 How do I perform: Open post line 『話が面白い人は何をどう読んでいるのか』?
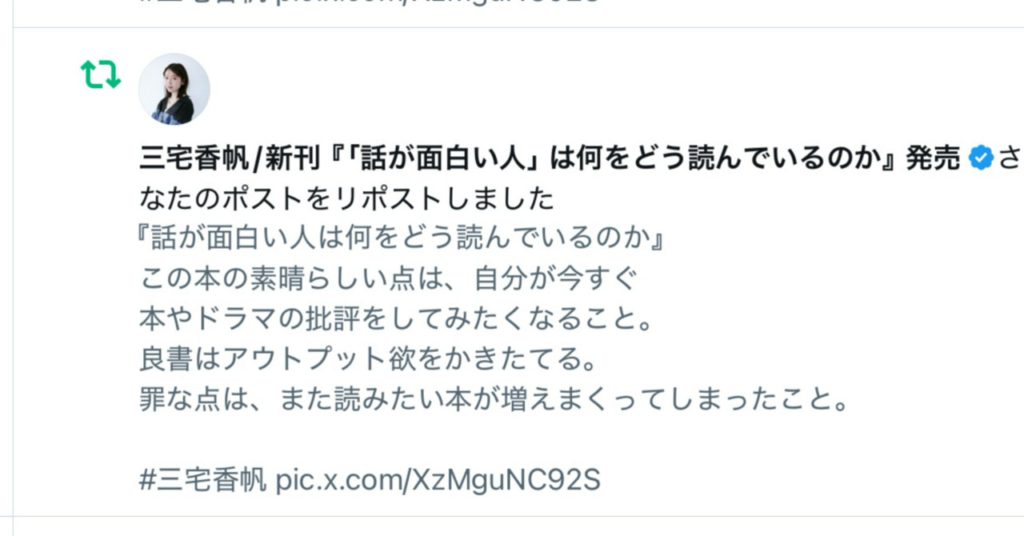click(401, 238)
